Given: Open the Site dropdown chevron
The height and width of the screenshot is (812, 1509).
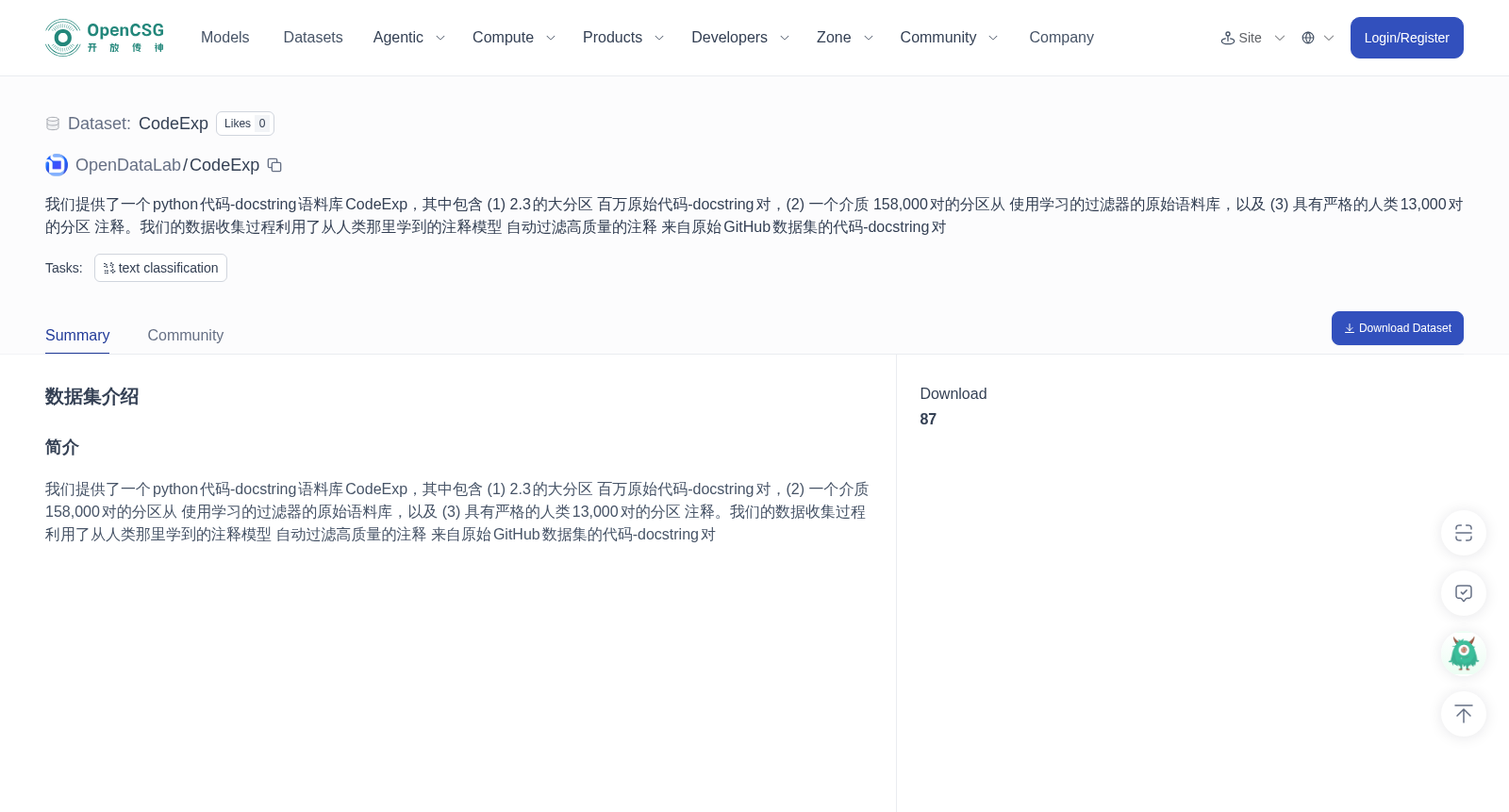Looking at the screenshot, I should tap(1280, 38).
